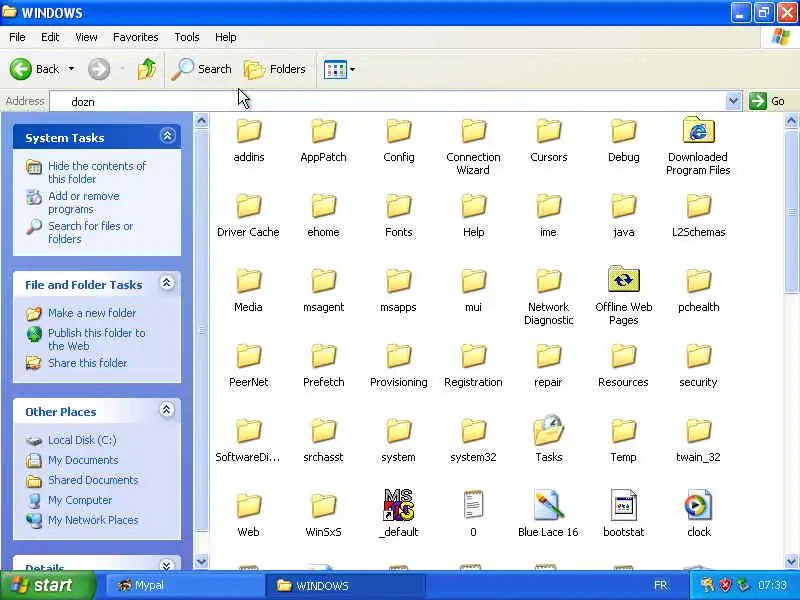Open My Computer link
This screenshot has height=600, width=800.
coord(80,500)
